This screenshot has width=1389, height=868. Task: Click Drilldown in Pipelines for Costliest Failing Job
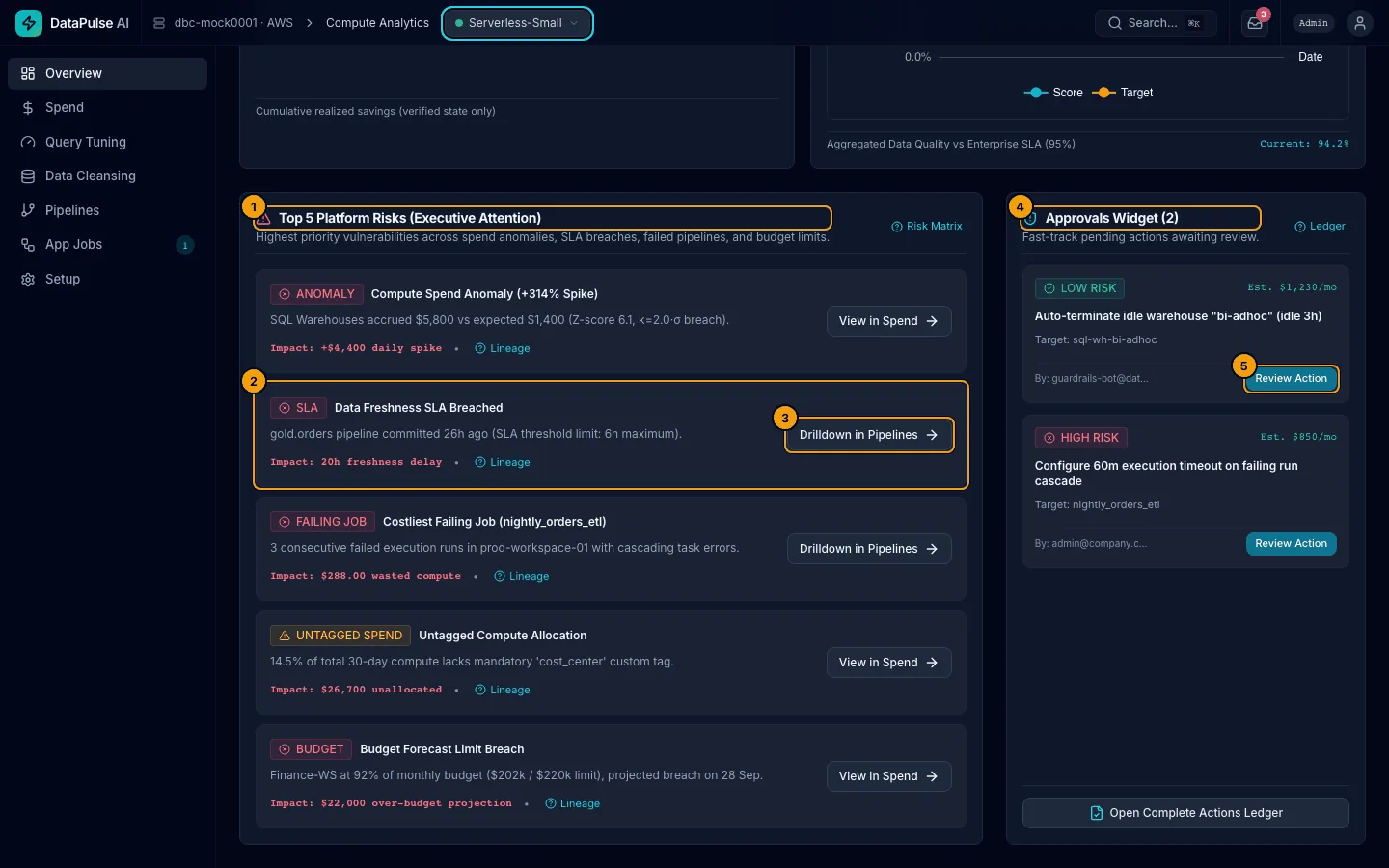869,549
